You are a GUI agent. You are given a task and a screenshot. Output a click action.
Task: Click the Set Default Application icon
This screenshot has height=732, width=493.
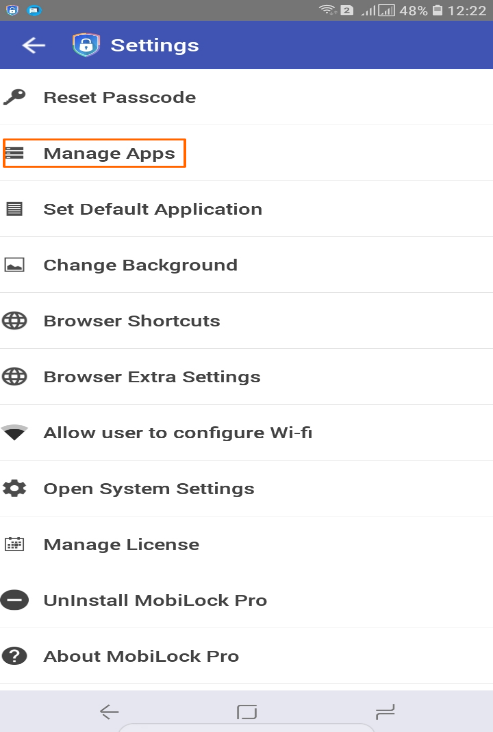14,209
